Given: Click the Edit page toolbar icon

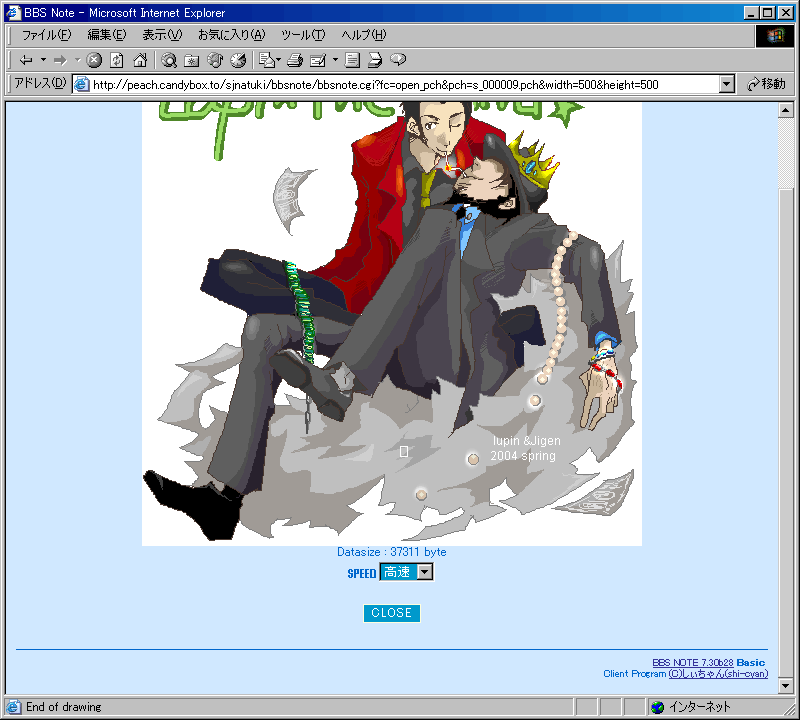Looking at the screenshot, I should click(x=318, y=60).
